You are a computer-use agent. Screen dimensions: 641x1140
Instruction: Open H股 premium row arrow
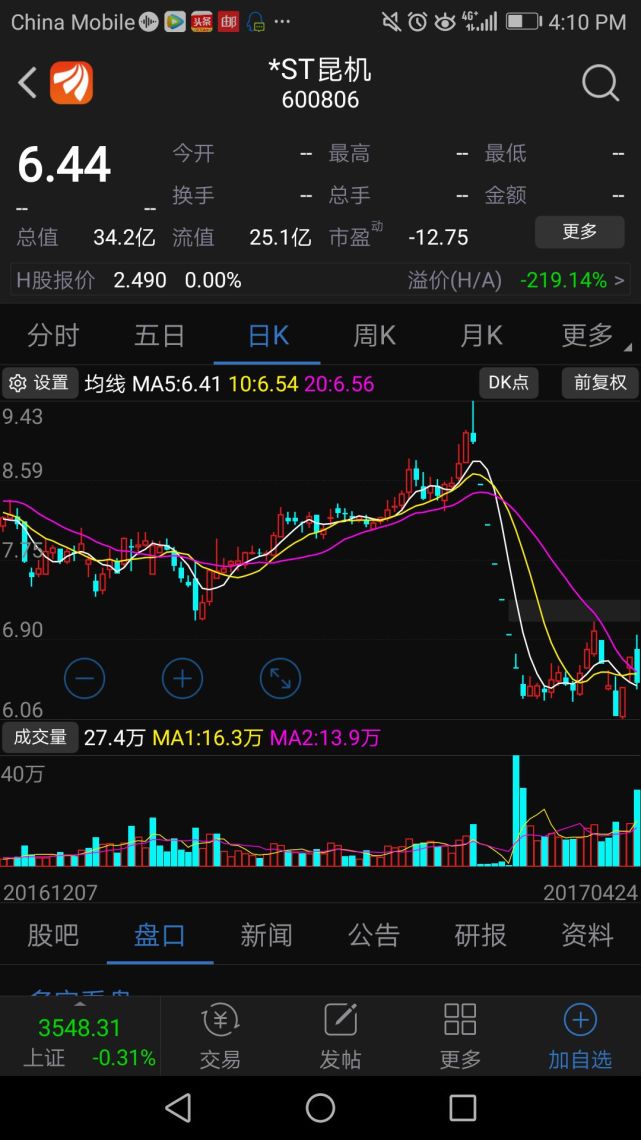[x=619, y=280]
